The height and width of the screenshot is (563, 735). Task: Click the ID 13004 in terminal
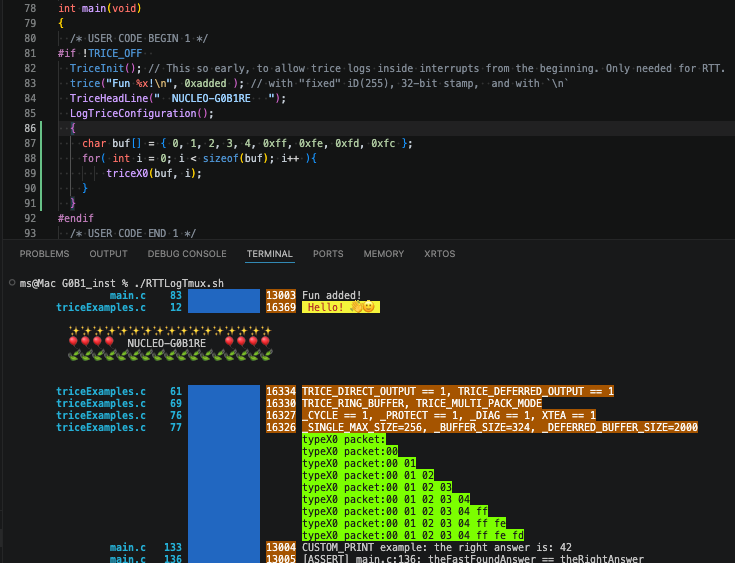click(281, 548)
